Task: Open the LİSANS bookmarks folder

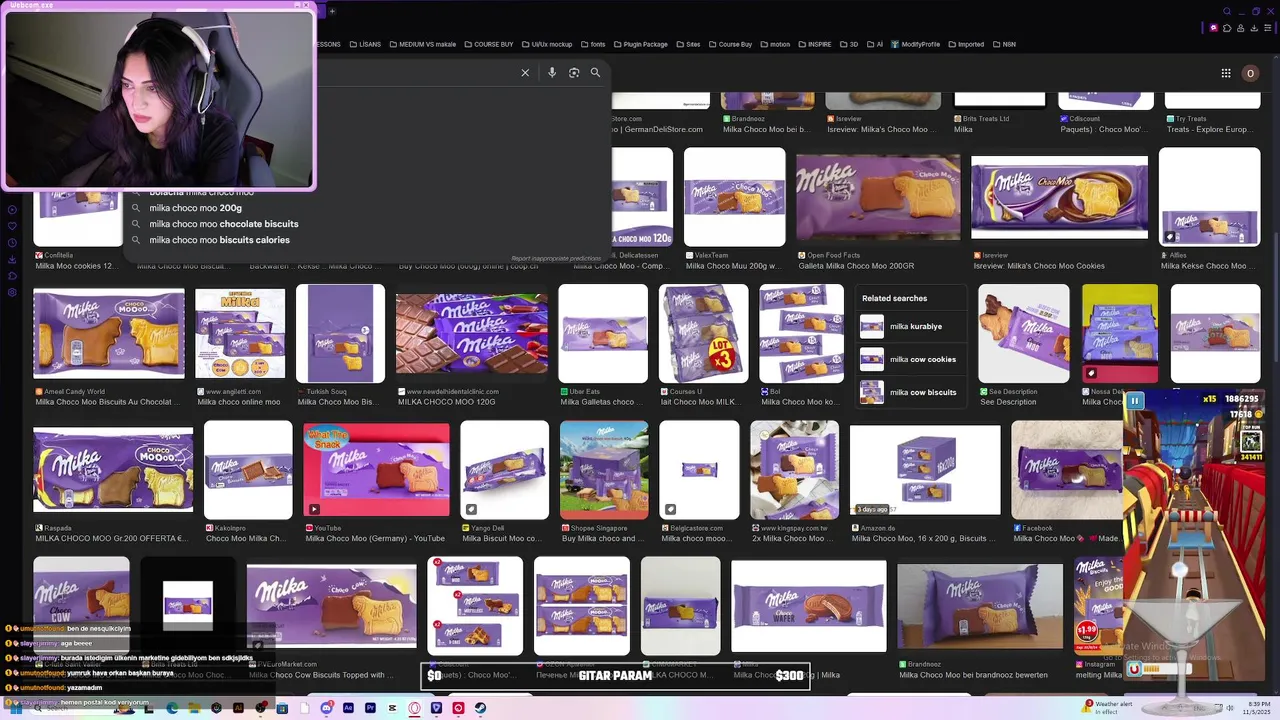Action: tap(364, 44)
